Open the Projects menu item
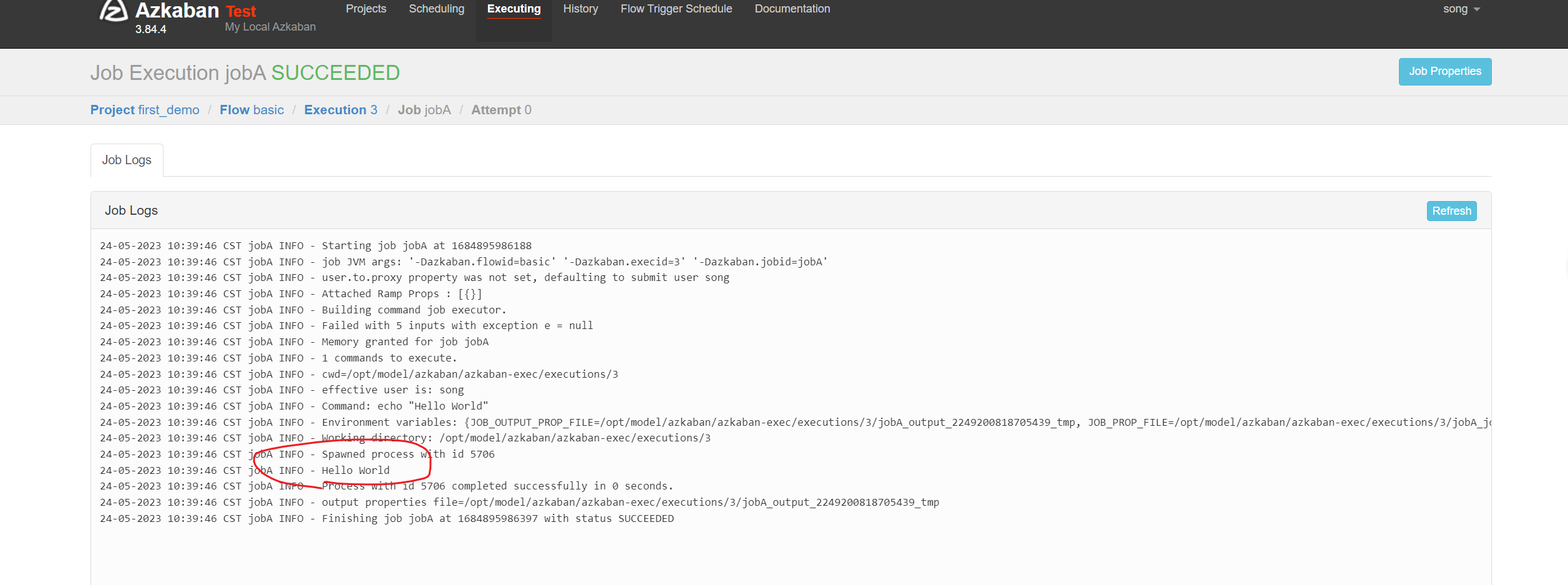1568x585 pixels. tap(366, 9)
